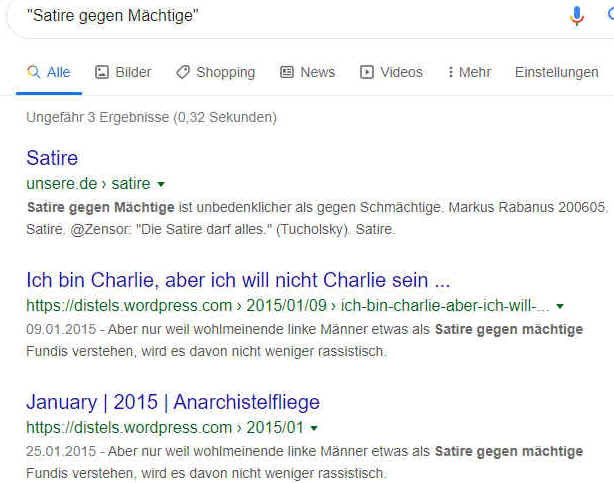Select the Alle search tab
Screen dimensions: 614x483
coord(49,72)
